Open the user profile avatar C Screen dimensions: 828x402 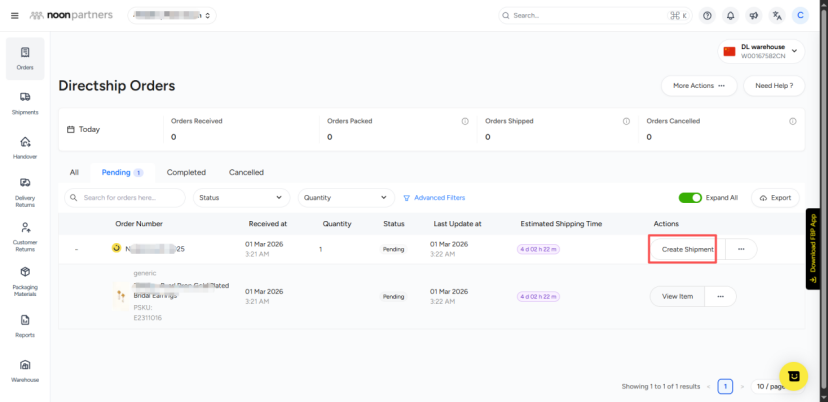pyautogui.click(x=800, y=15)
